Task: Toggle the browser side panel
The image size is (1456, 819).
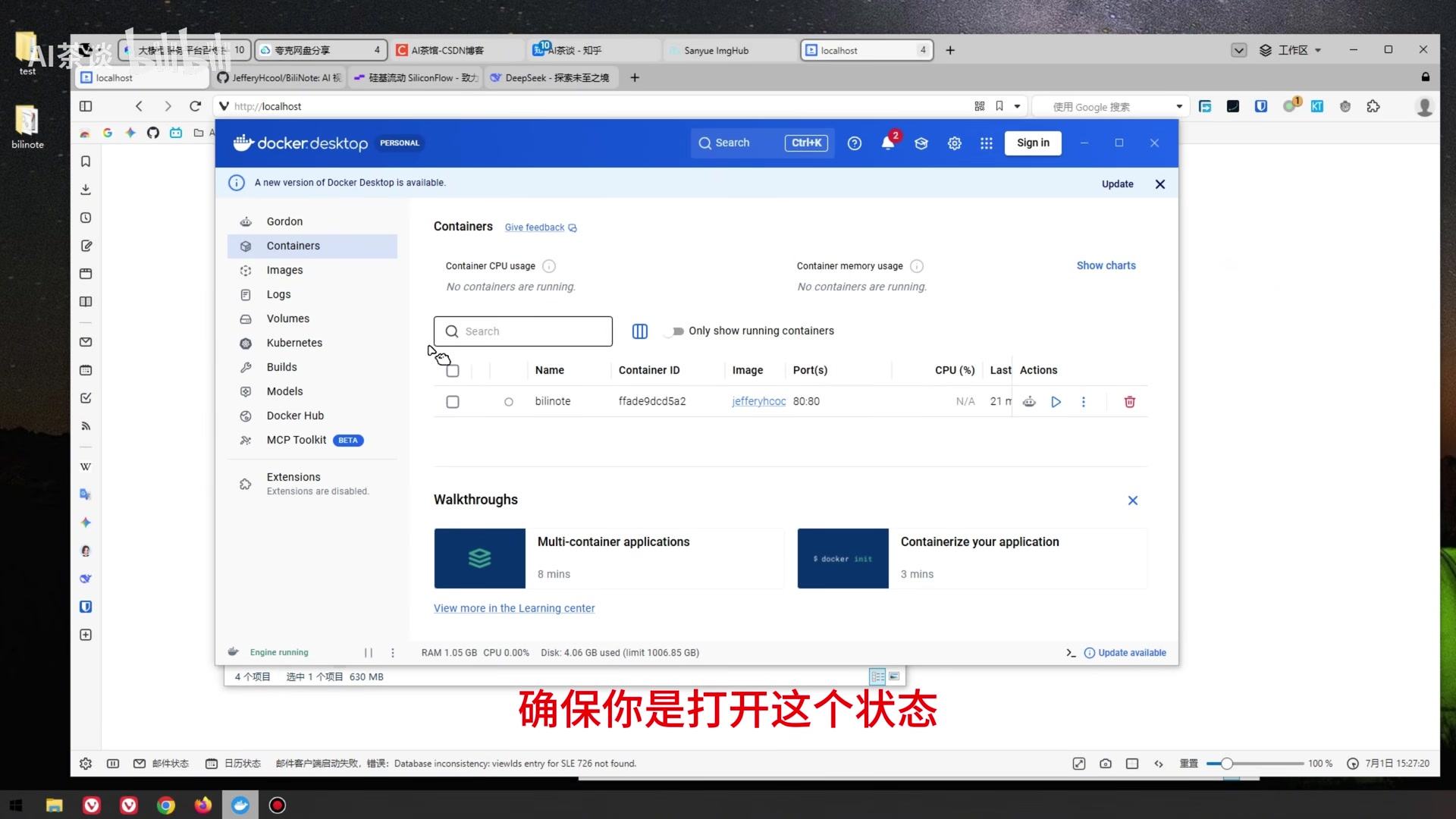Action: (x=86, y=106)
